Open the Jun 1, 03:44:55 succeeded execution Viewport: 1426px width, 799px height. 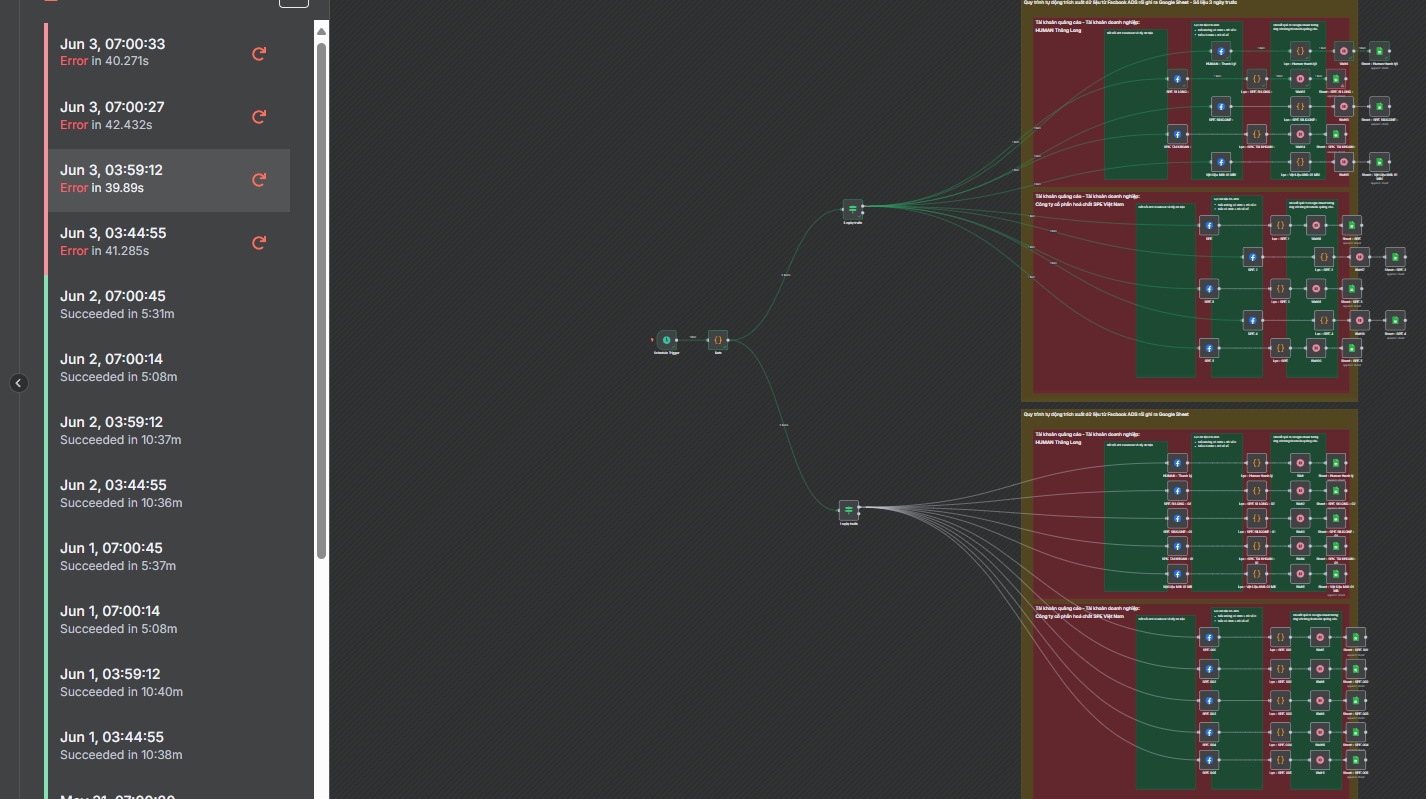pos(168,746)
